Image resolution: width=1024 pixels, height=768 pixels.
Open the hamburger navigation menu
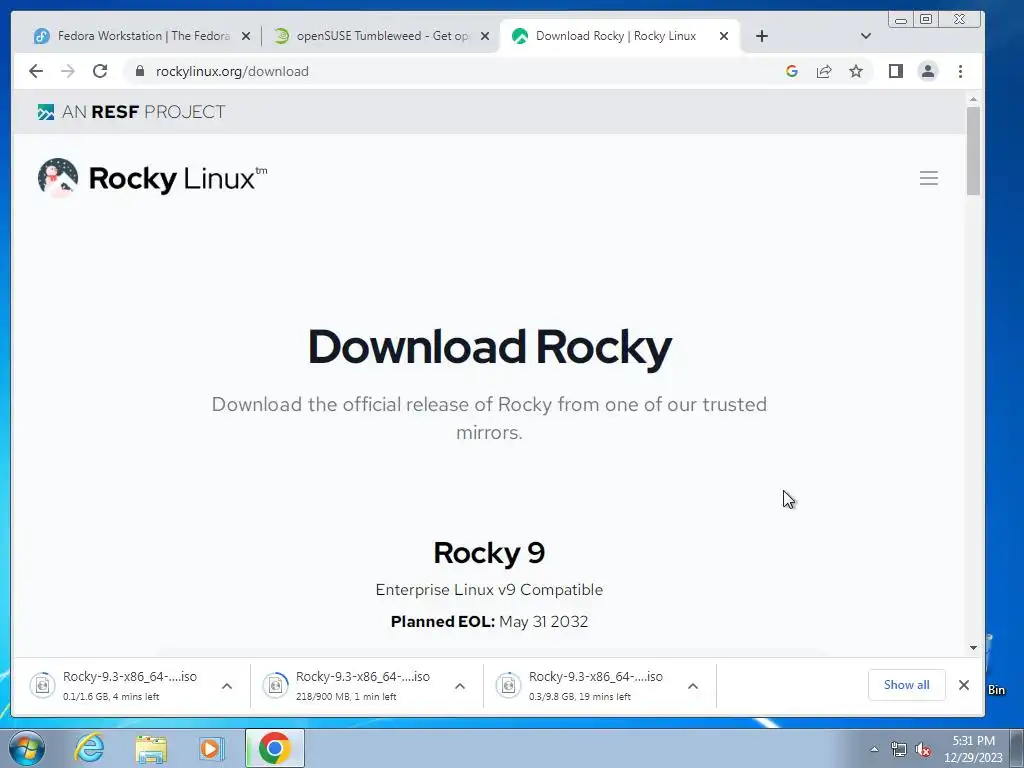pyautogui.click(x=929, y=178)
